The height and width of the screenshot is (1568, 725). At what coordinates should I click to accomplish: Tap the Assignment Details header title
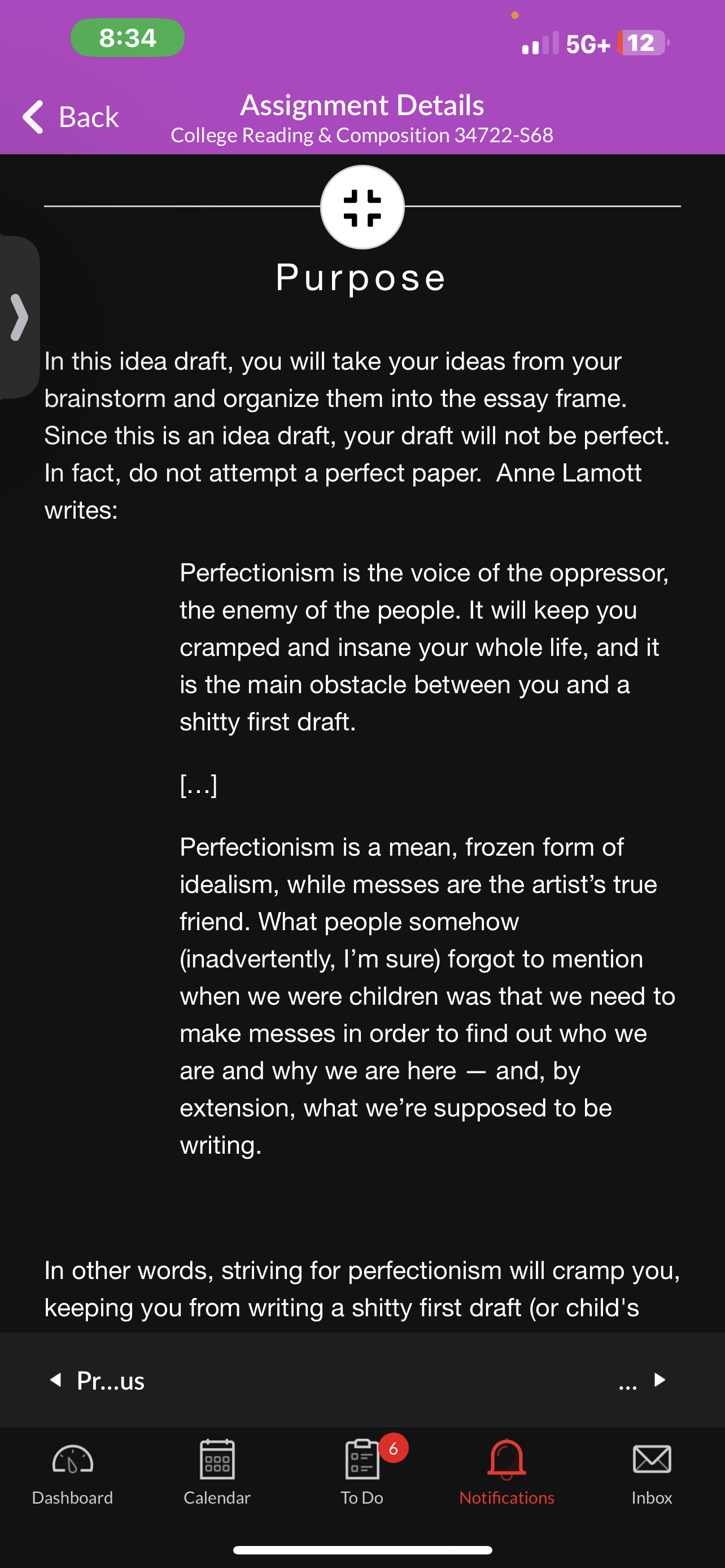point(362,106)
